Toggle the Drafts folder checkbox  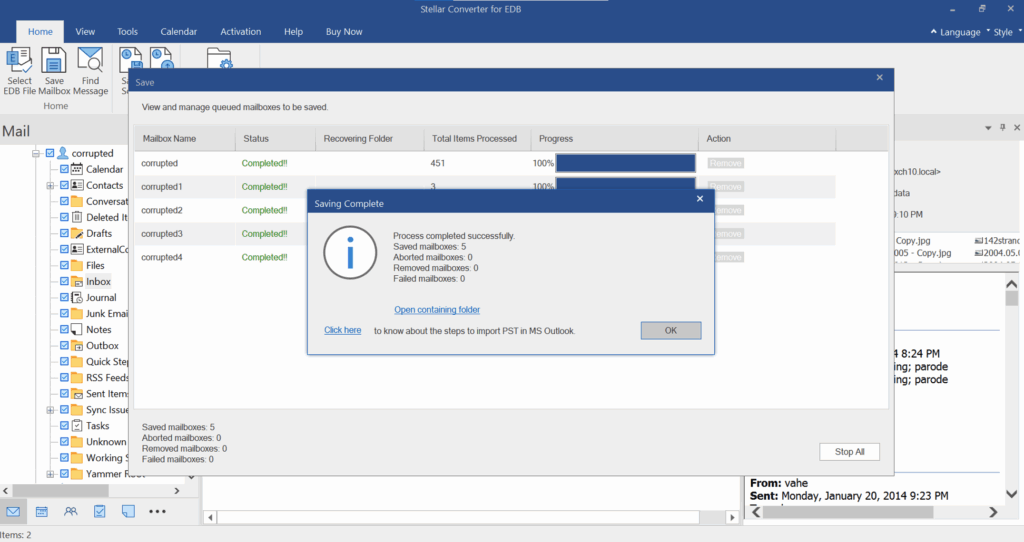[x=64, y=233]
